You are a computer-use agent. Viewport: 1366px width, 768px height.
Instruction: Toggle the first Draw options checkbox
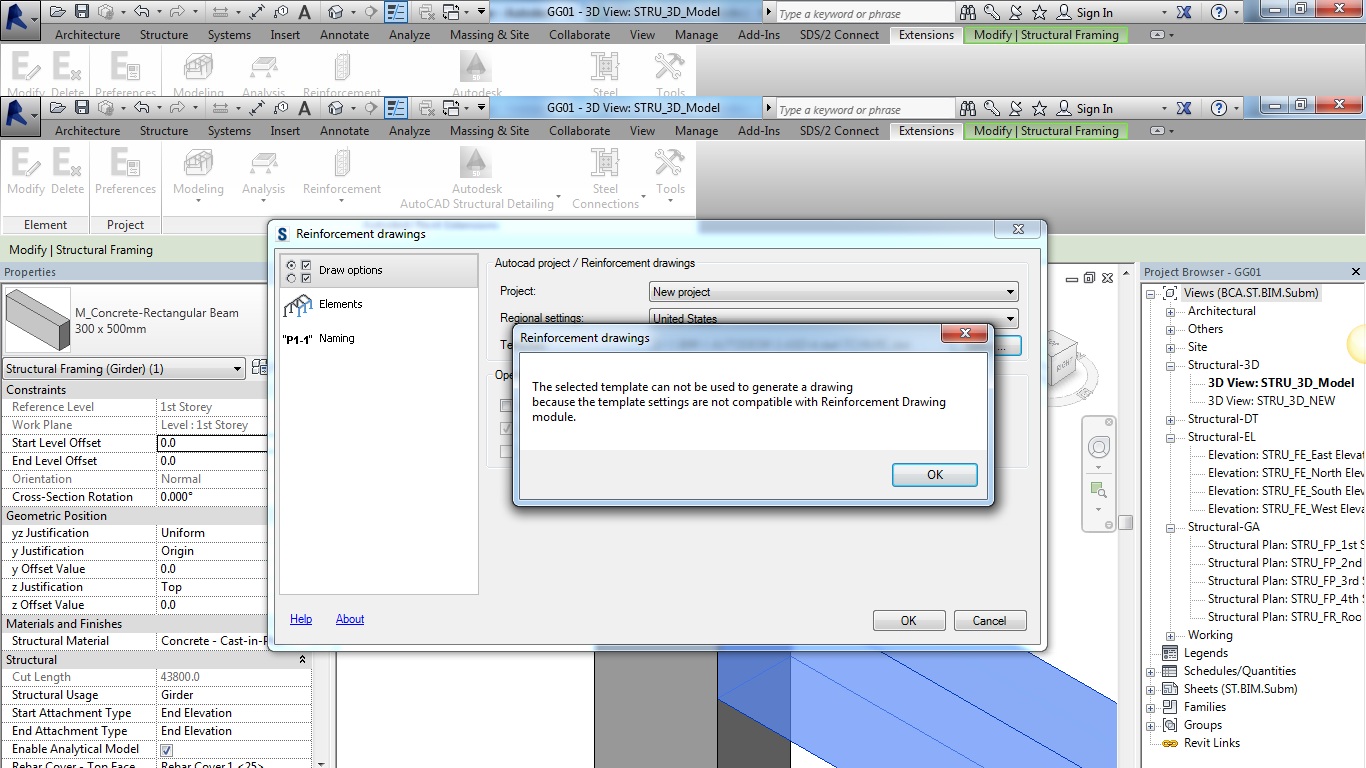(306, 266)
